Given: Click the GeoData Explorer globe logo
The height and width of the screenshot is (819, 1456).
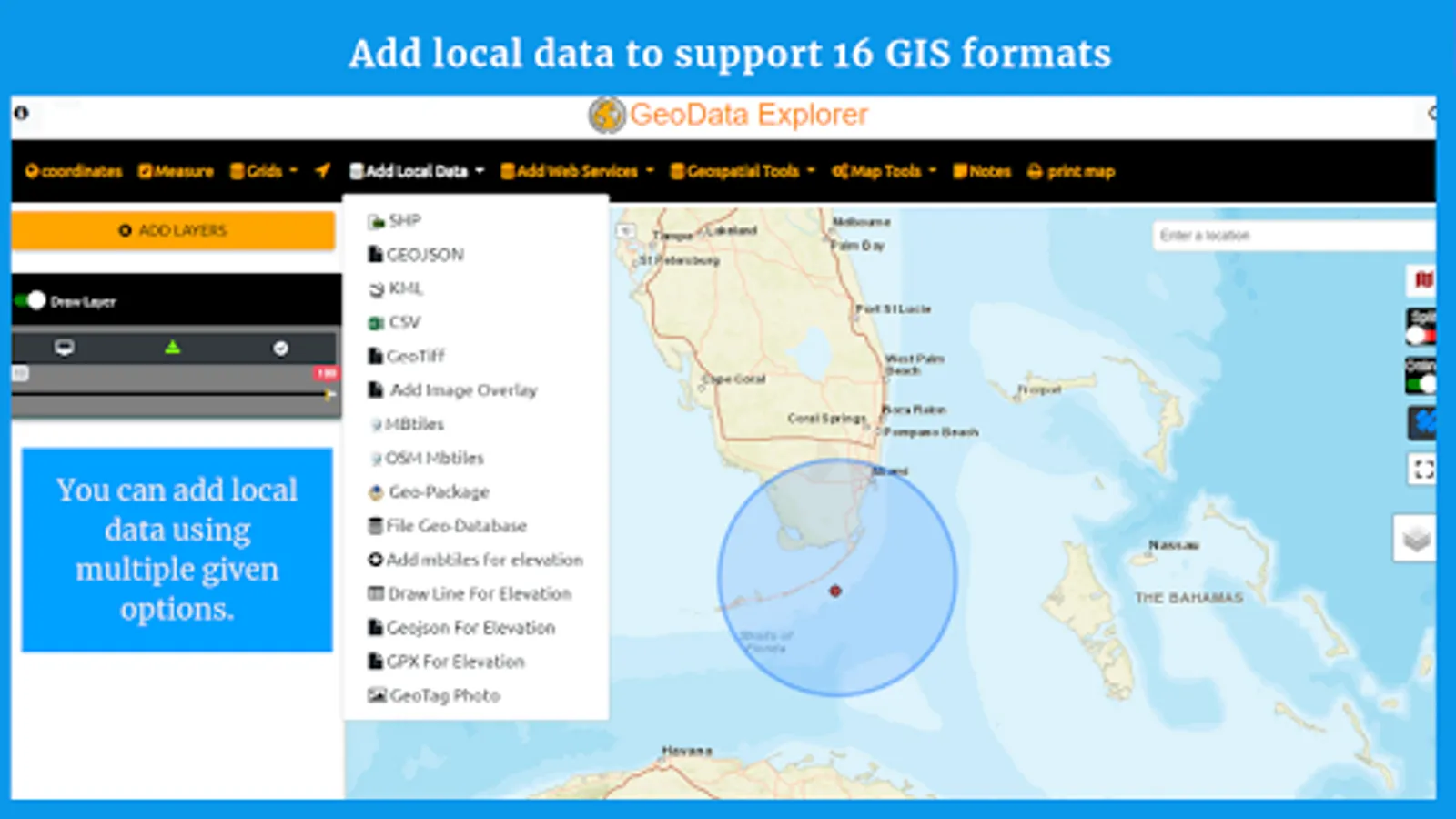Looking at the screenshot, I should coord(606,116).
